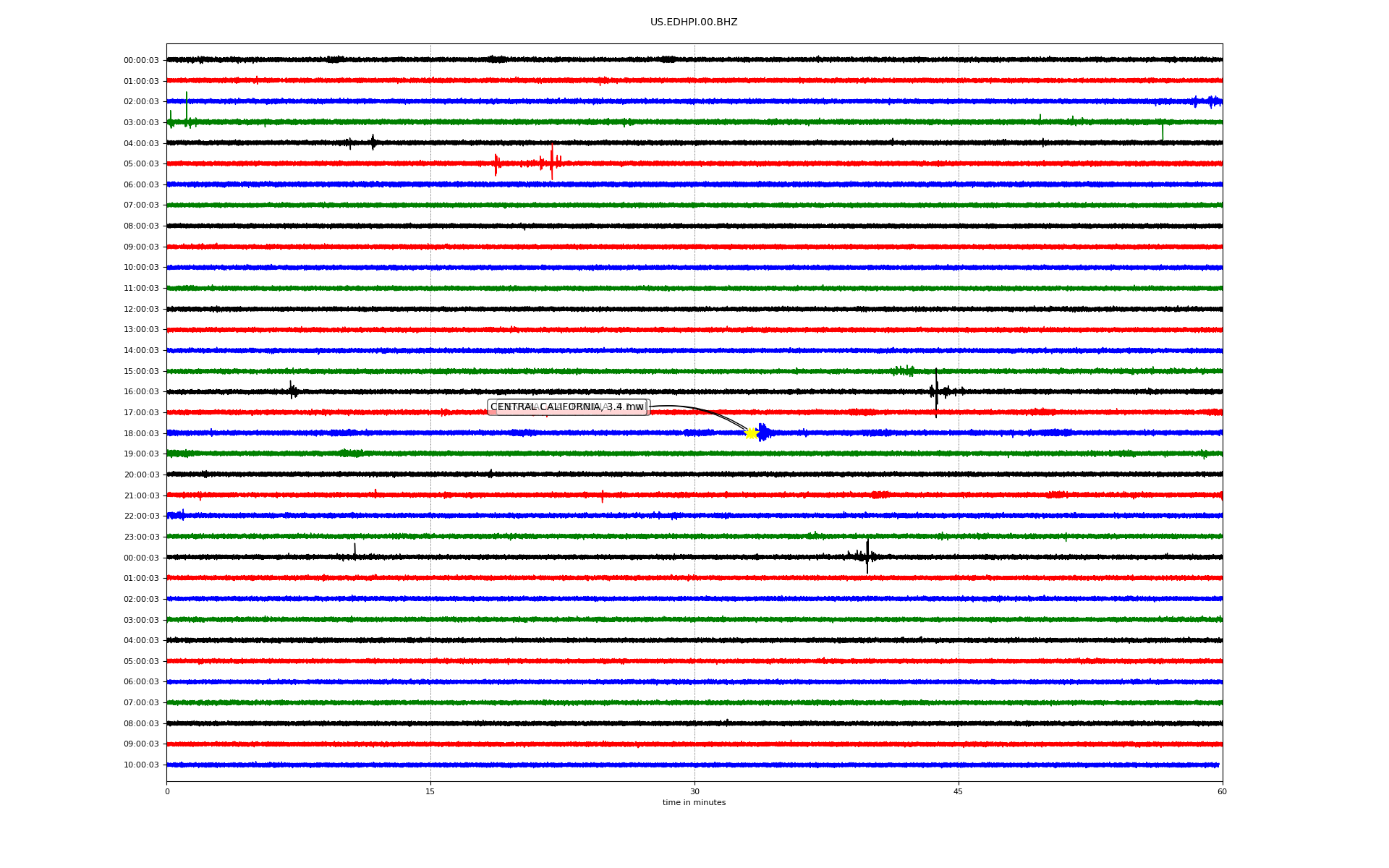Viewport: 1389px width, 868px height.
Task: Select the 23:00:03 row time label
Action: click(141, 537)
